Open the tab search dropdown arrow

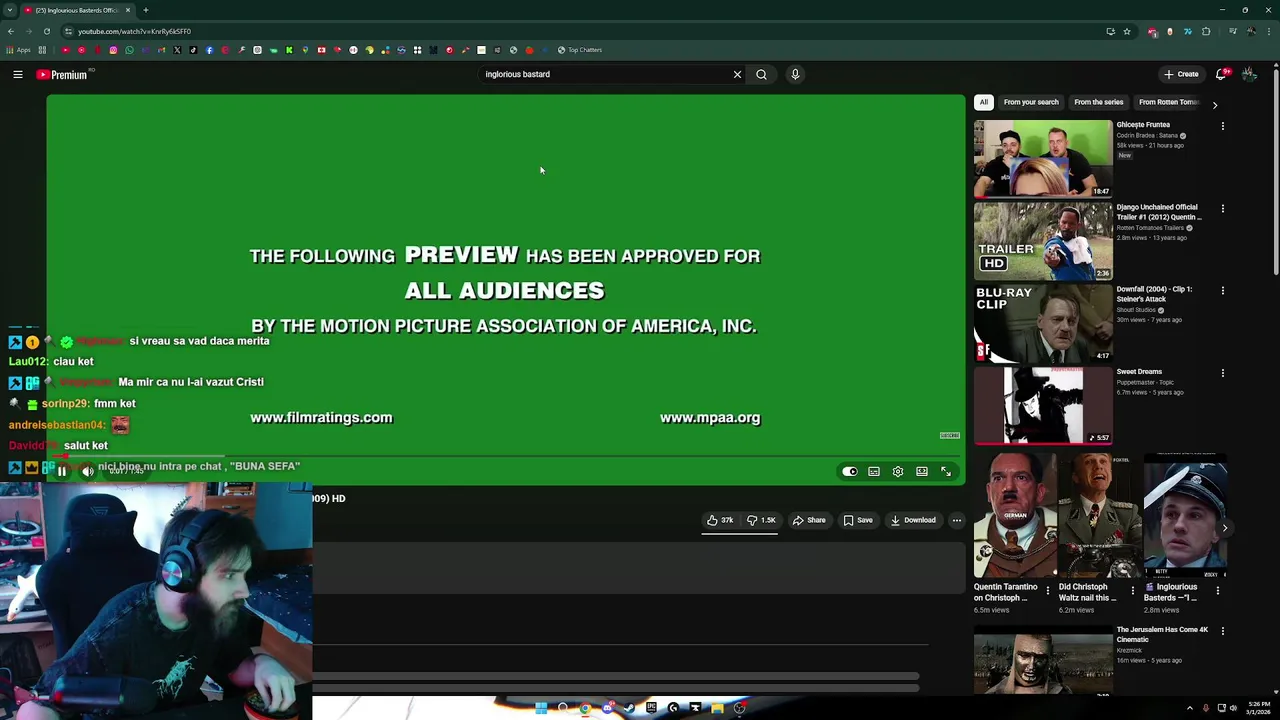tap(9, 10)
